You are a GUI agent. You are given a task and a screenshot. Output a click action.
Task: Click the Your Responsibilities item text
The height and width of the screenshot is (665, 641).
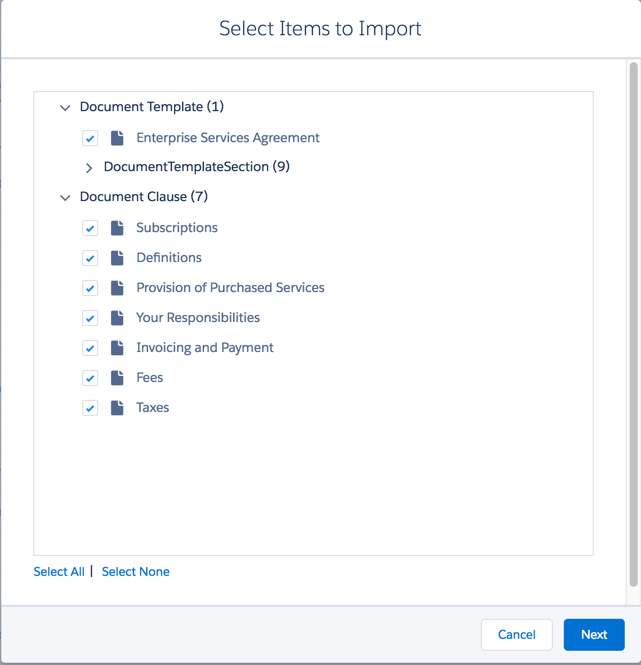(x=198, y=318)
